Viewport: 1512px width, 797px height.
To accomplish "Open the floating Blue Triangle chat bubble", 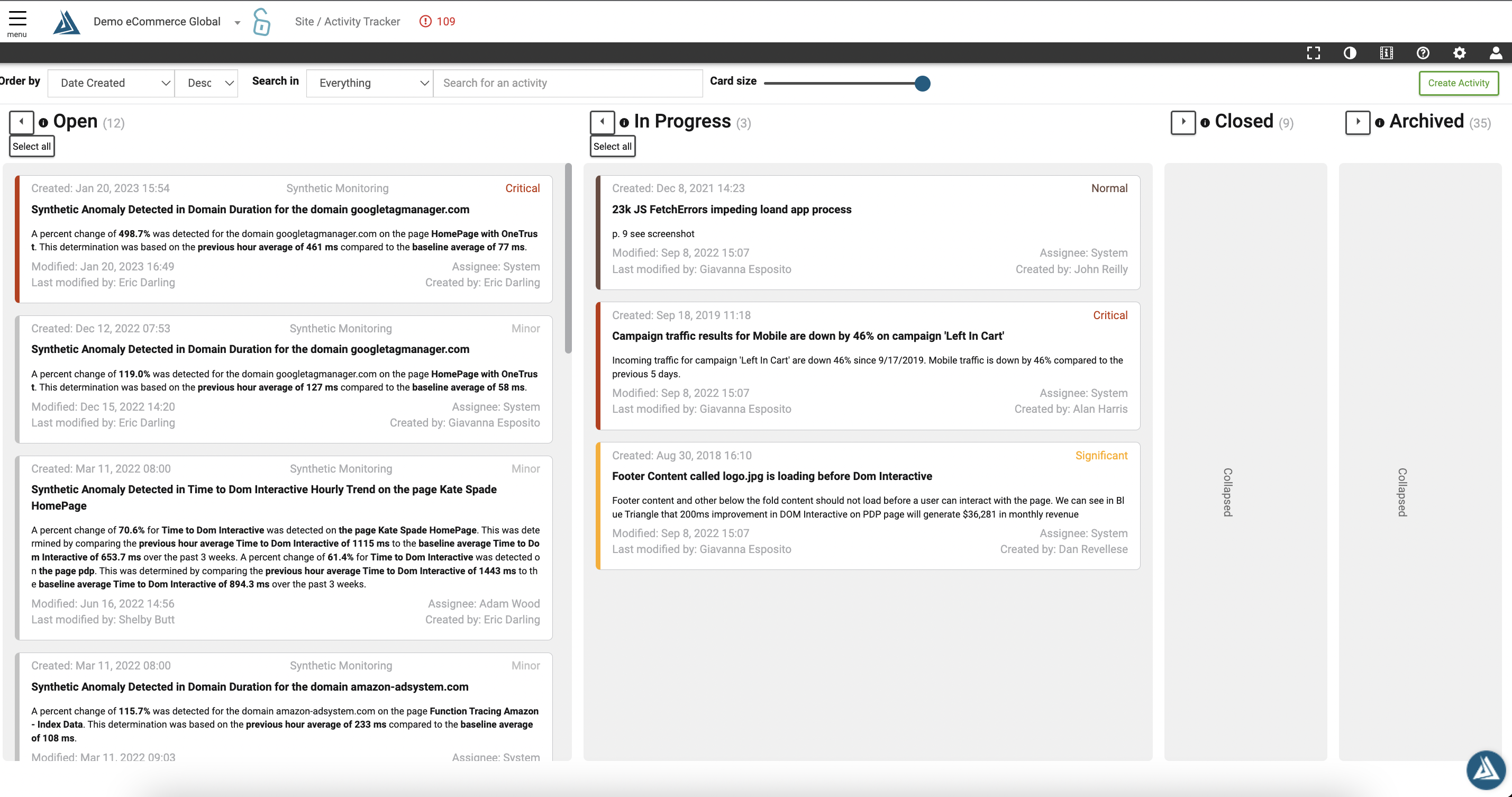I will pyautogui.click(x=1486, y=769).
